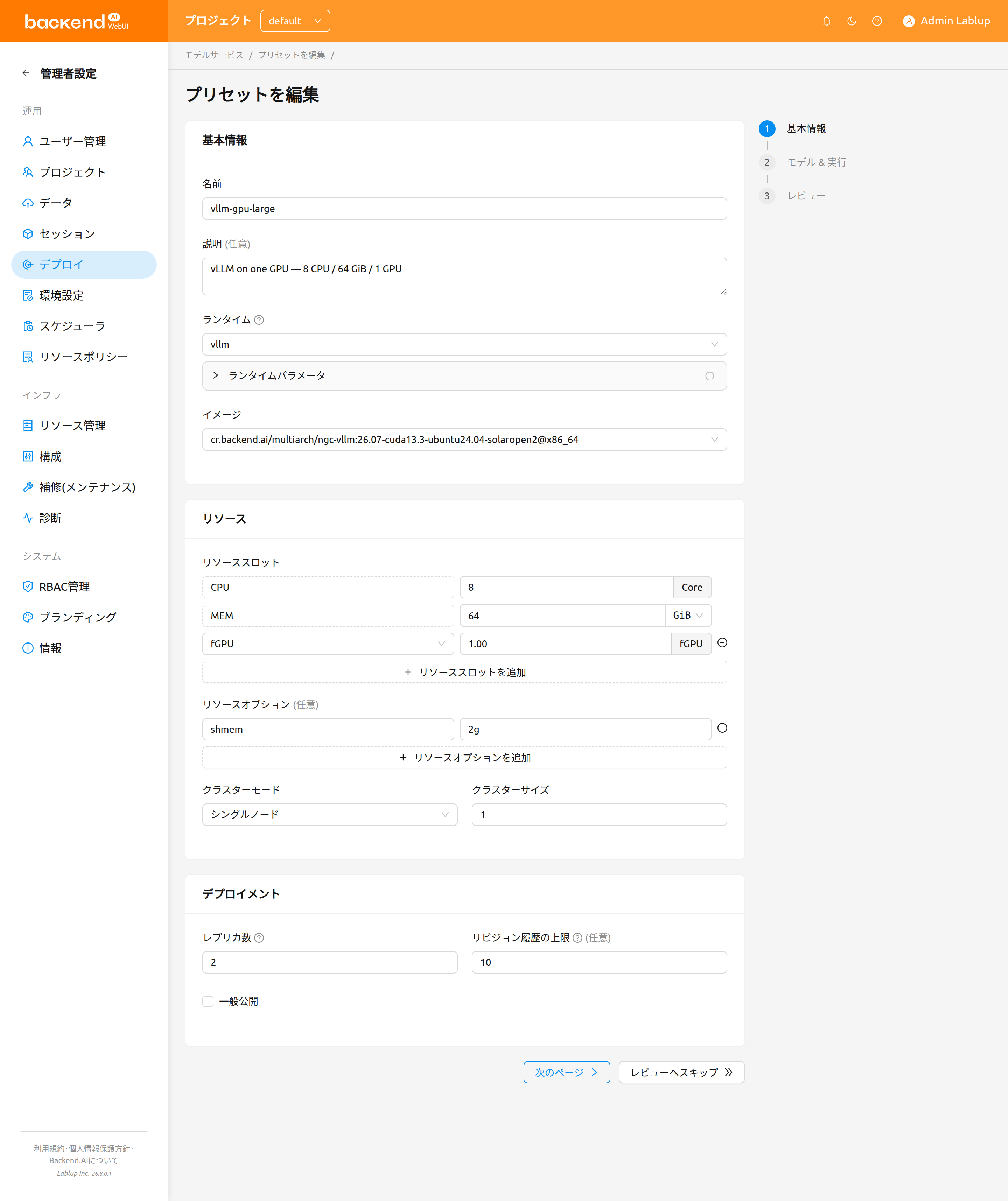Open the クラスターモード dropdown
The image size is (1008, 1201).
pyautogui.click(x=330, y=814)
